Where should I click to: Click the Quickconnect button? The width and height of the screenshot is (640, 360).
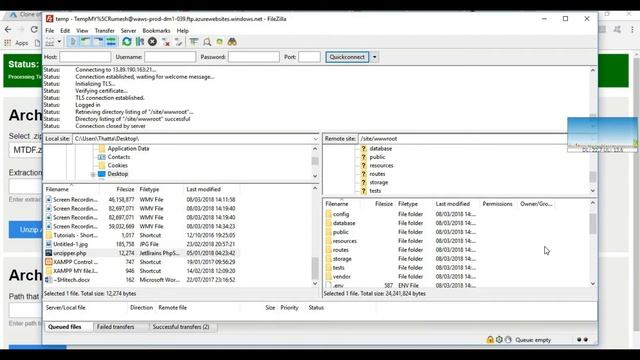click(347, 57)
